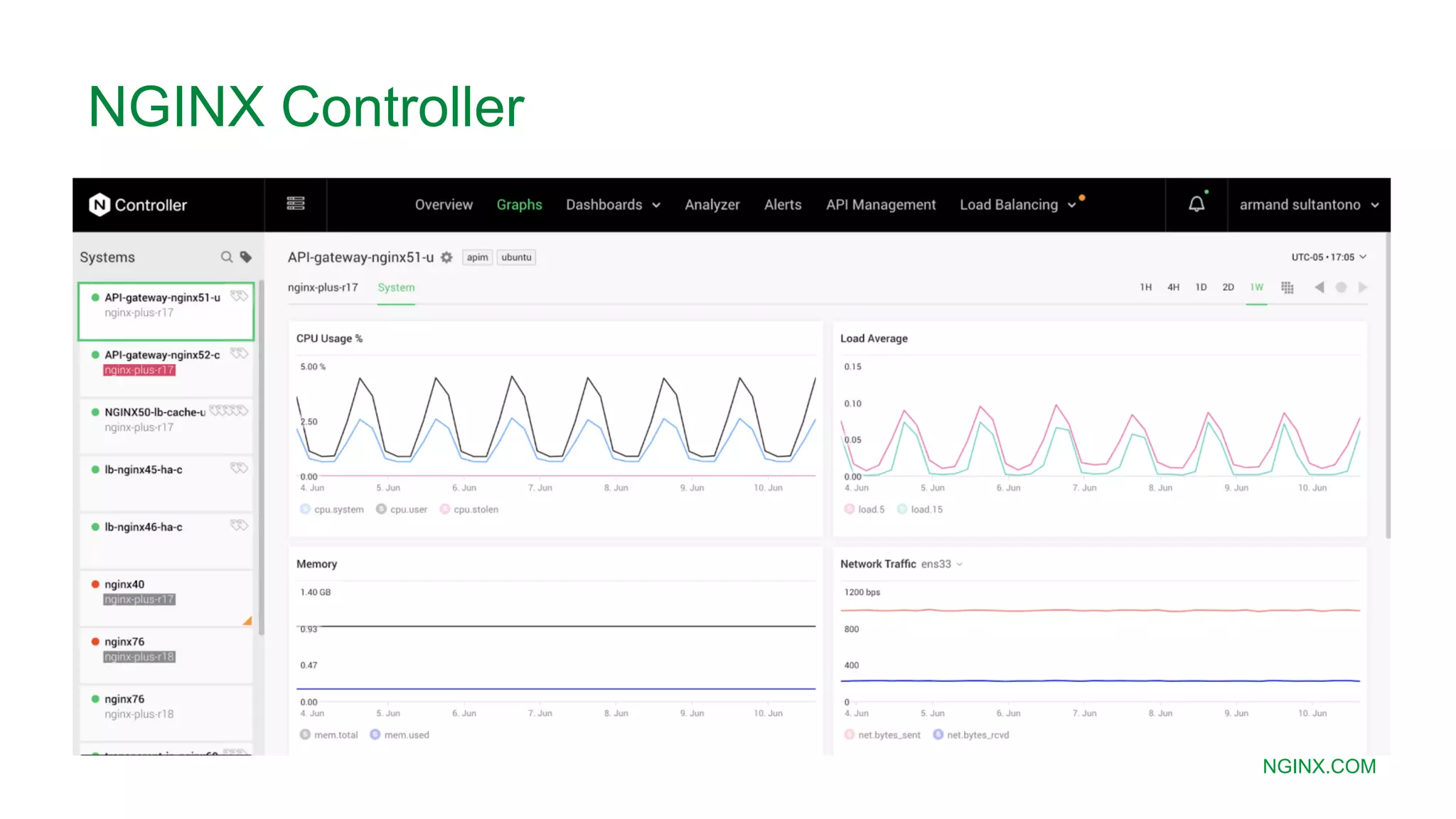Set time range to 4H

tap(1173, 287)
